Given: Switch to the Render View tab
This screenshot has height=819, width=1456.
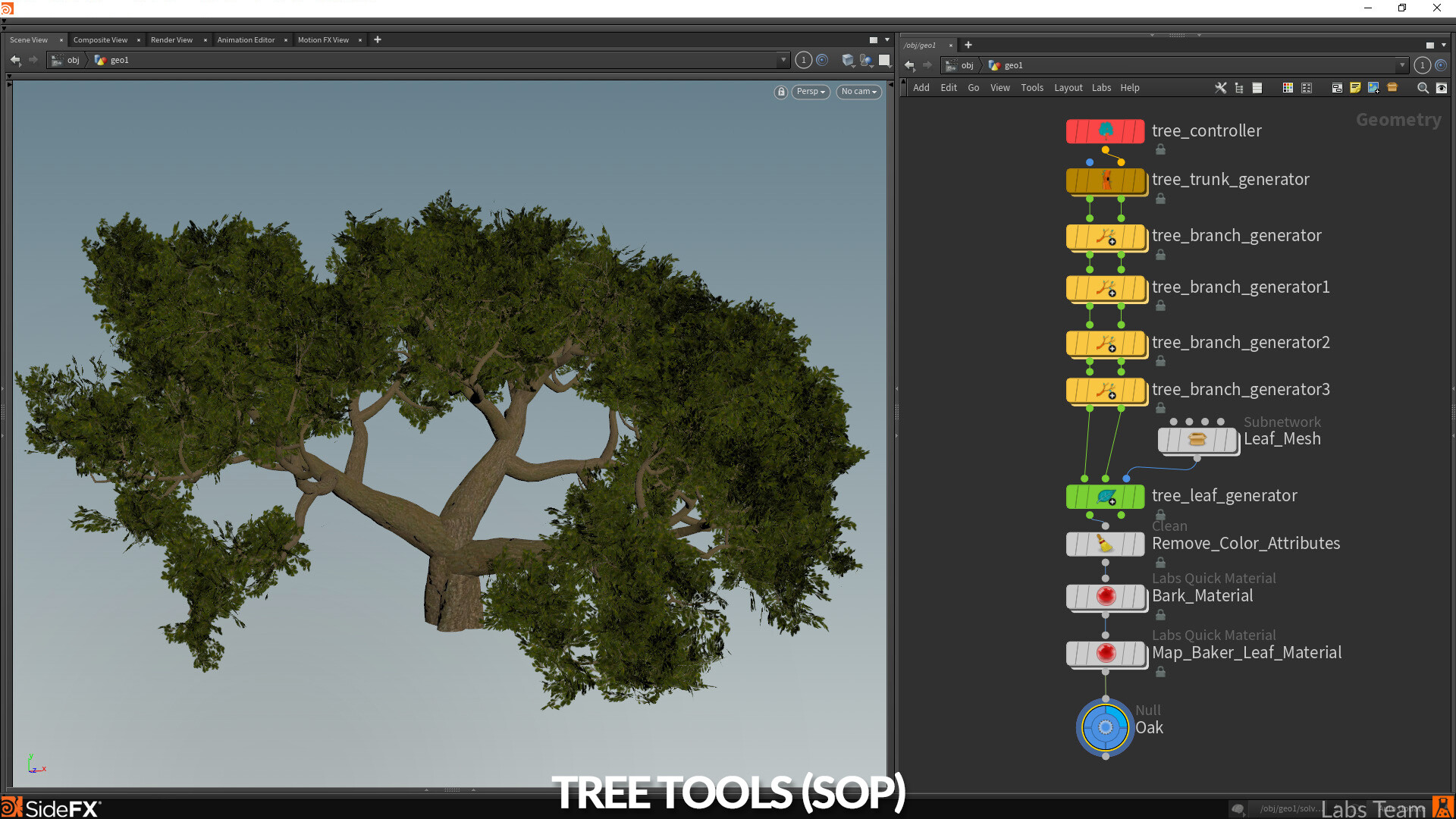Looking at the screenshot, I should [171, 39].
